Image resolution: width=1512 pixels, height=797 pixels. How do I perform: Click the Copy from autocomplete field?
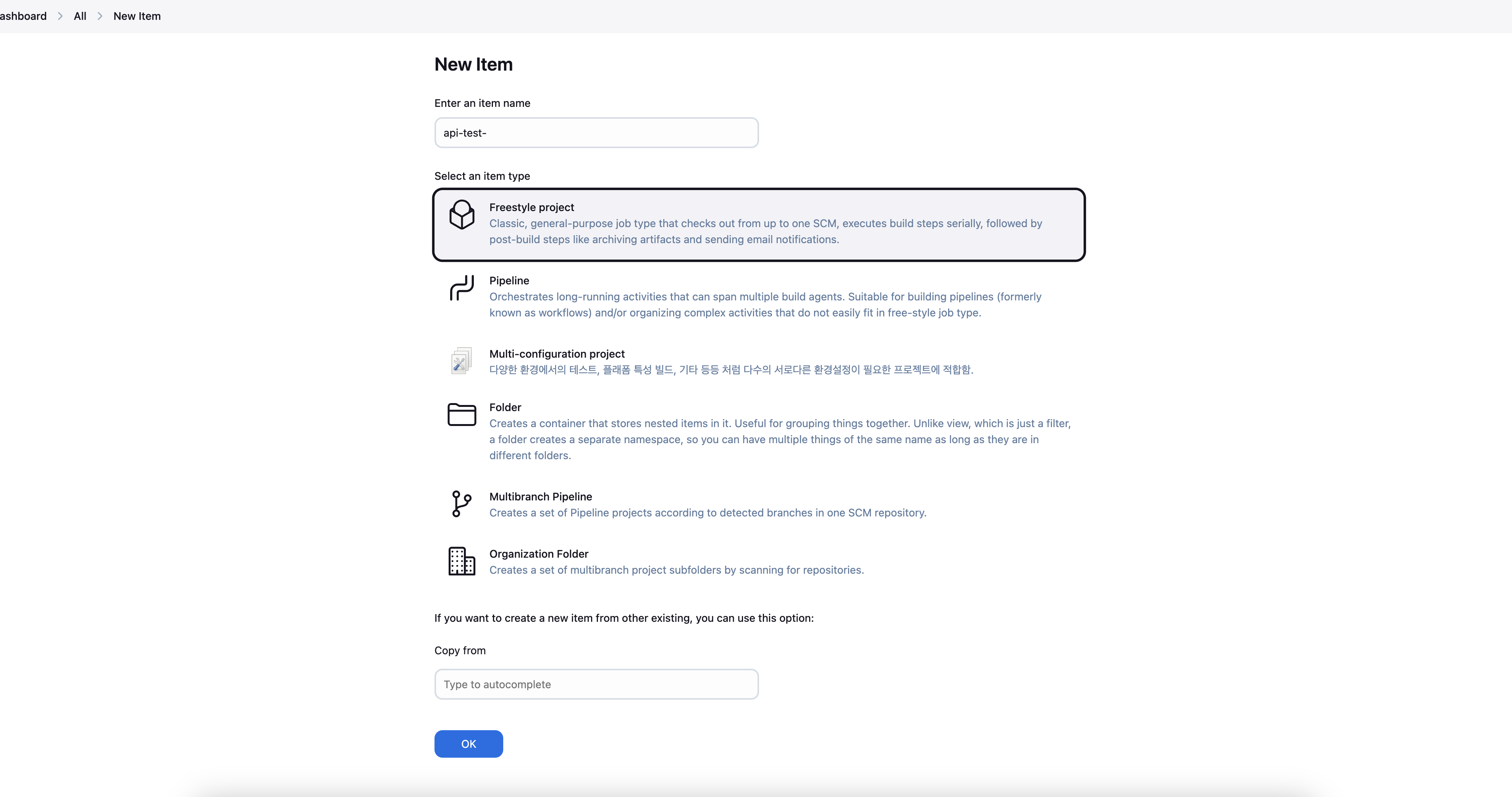coord(596,684)
